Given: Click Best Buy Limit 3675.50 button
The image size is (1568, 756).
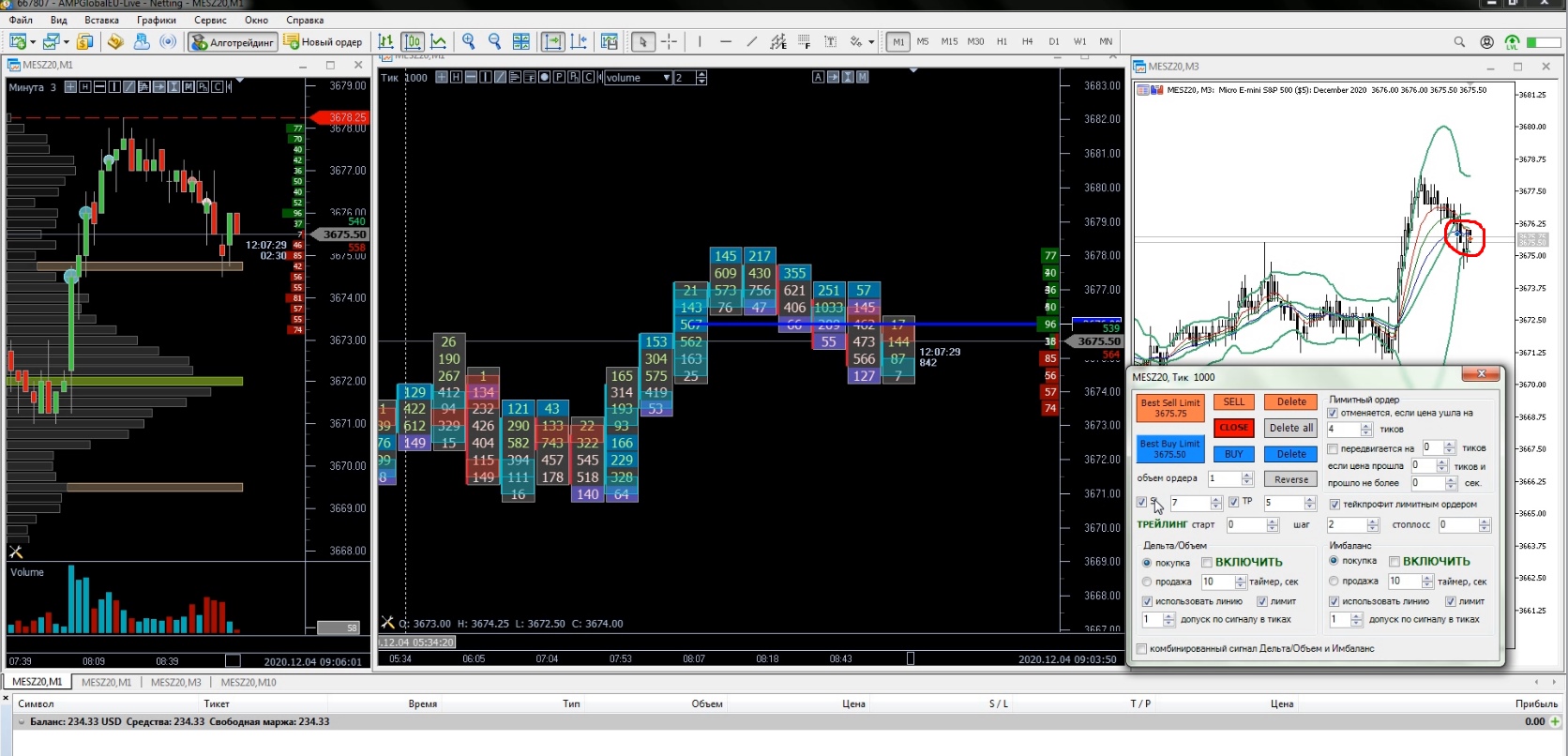Looking at the screenshot, I should (x=1170, y=448).
